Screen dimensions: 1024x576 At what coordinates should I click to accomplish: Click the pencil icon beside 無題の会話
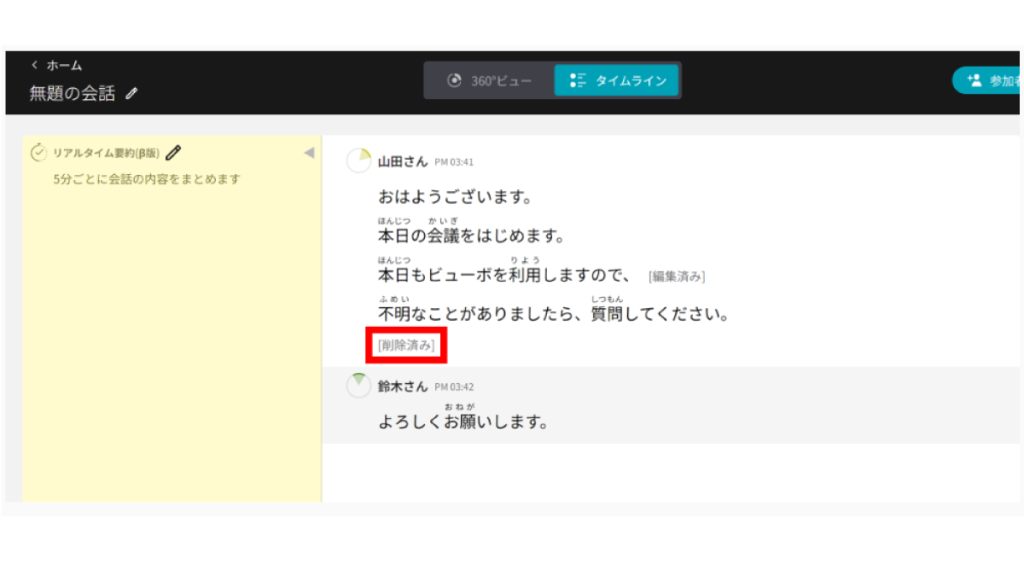click(132, 94)
